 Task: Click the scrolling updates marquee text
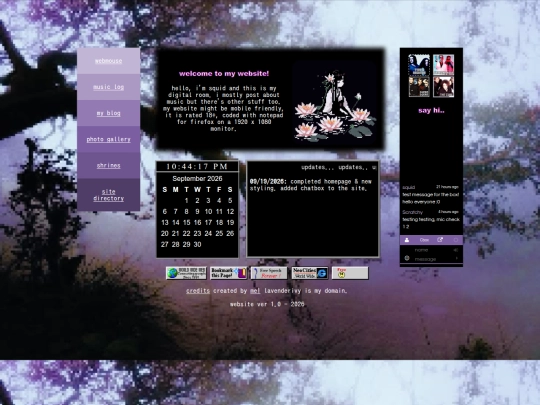click(339, 167)
